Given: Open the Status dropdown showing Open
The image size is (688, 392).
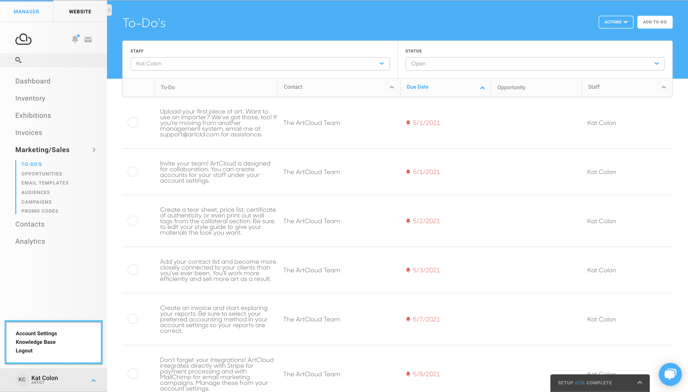Looking at the screenshot, I should click(534, 64).
